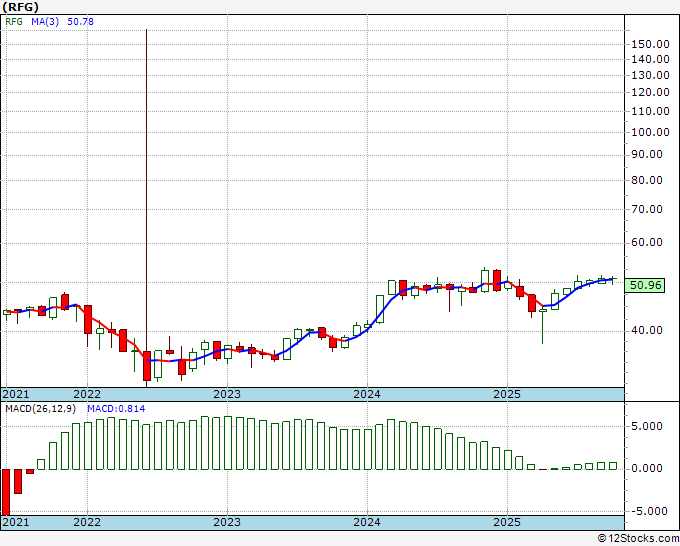Click 2022 on the price chart timeline
Viewport: 680px width, 546px height.
point(87,394)
